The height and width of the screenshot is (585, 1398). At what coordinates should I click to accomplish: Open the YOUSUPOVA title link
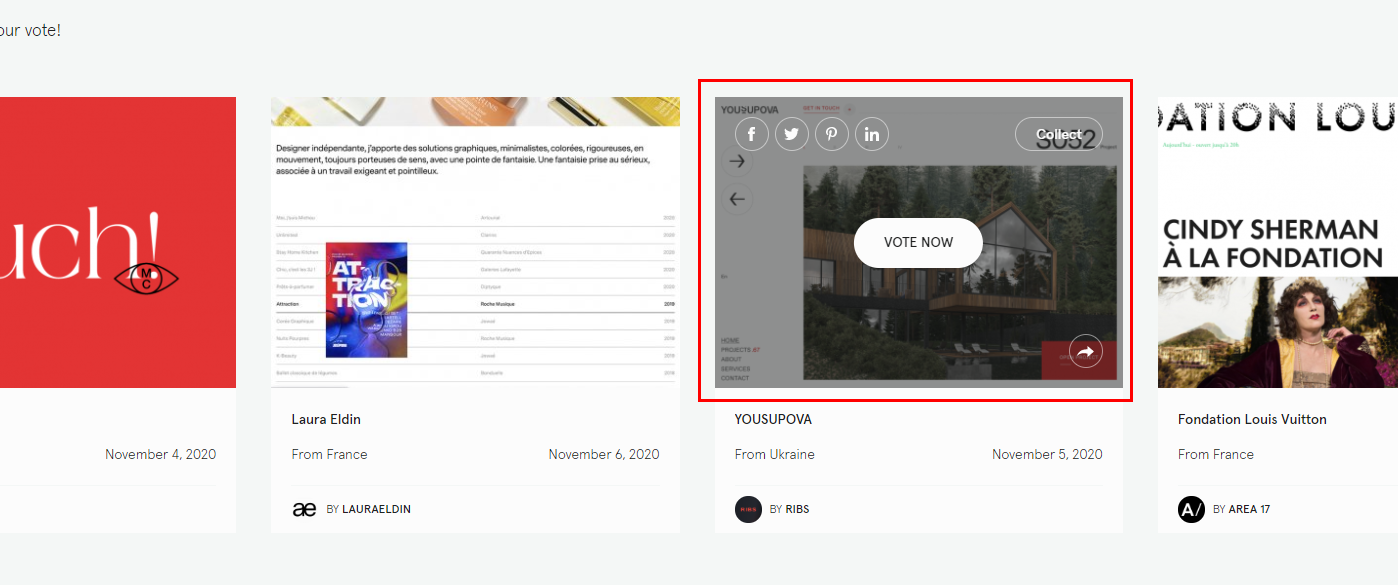point(773,419)
